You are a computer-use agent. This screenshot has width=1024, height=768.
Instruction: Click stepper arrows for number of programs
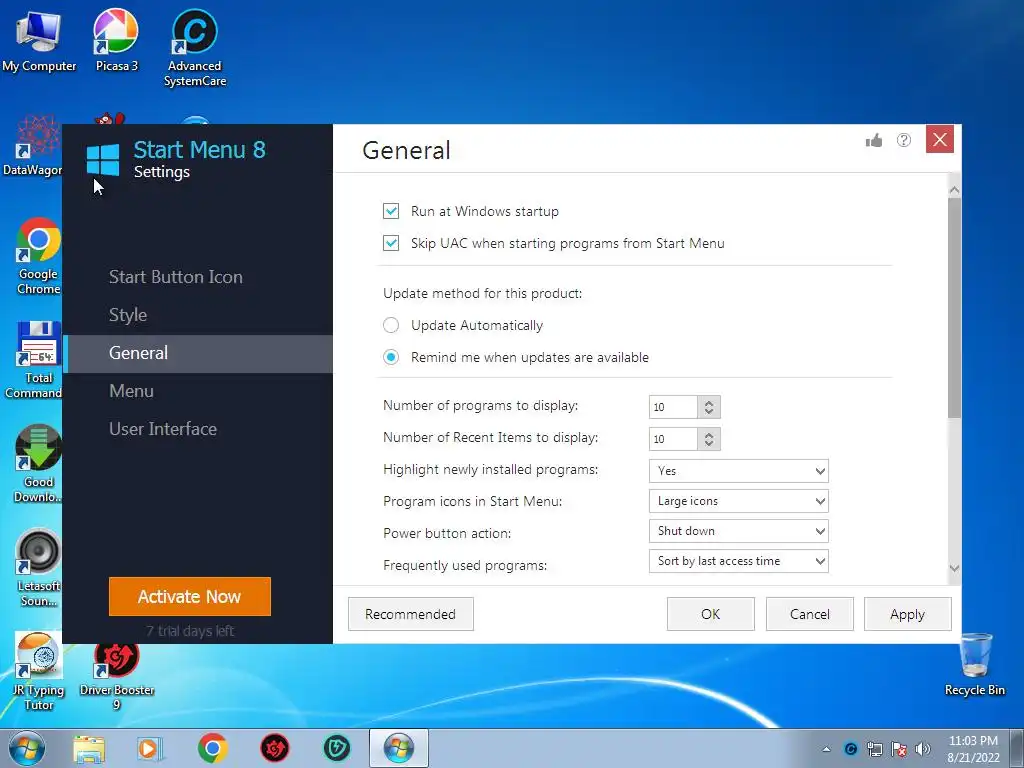[x=709, y=407]
